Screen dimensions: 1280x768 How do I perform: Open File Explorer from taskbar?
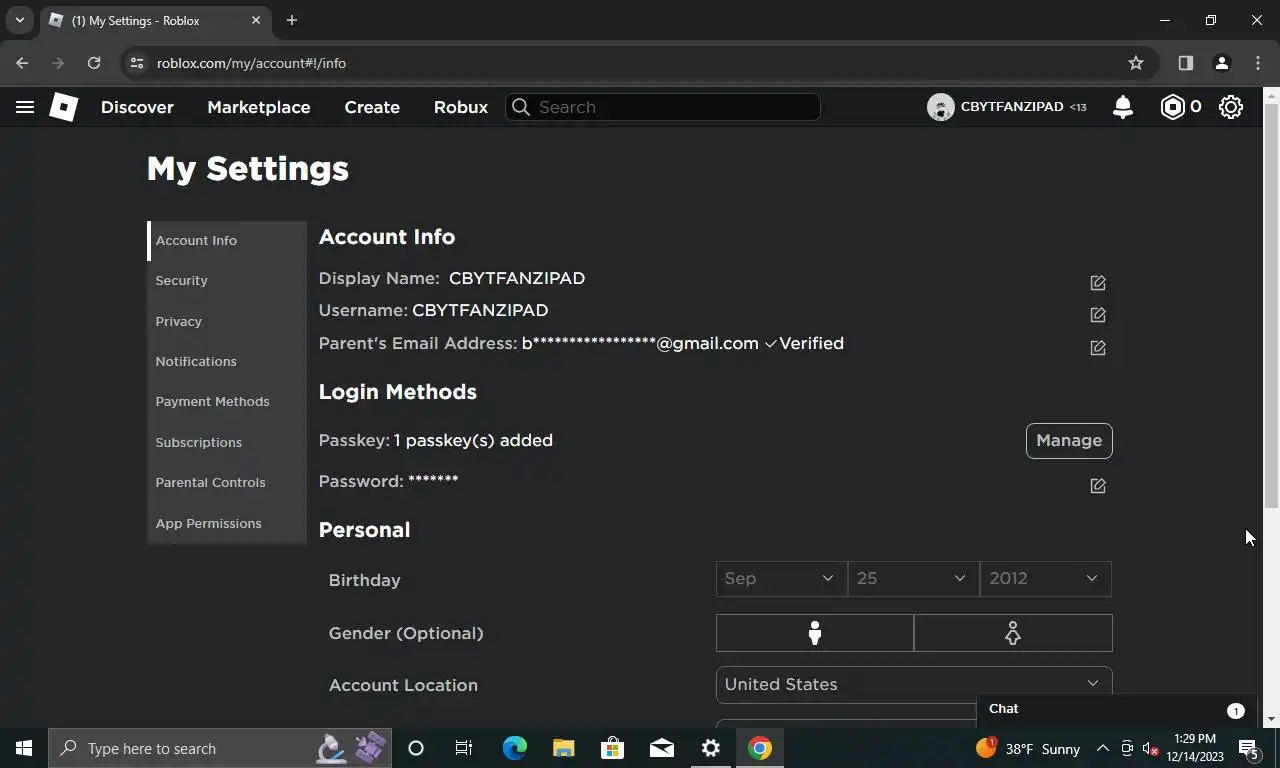click(564, 748)
